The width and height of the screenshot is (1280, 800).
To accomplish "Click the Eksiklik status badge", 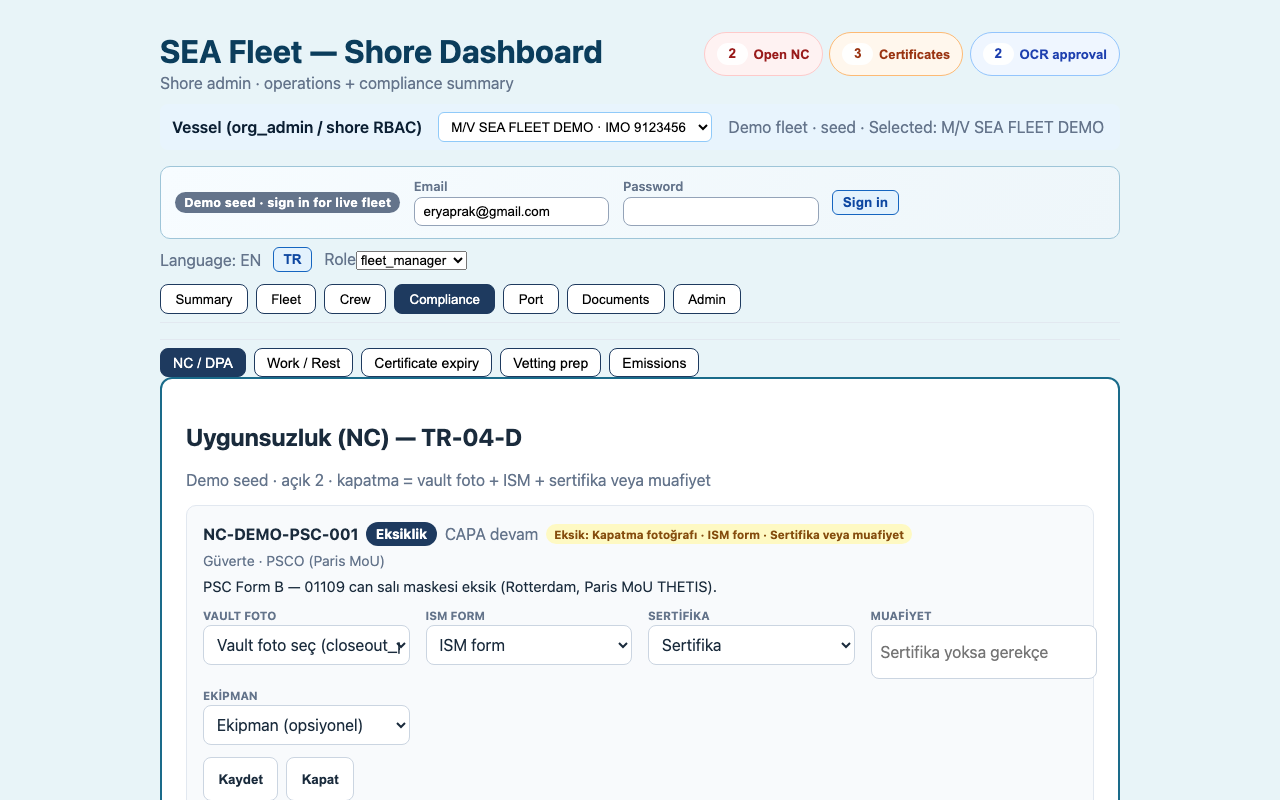I will (x=402, y=534).
